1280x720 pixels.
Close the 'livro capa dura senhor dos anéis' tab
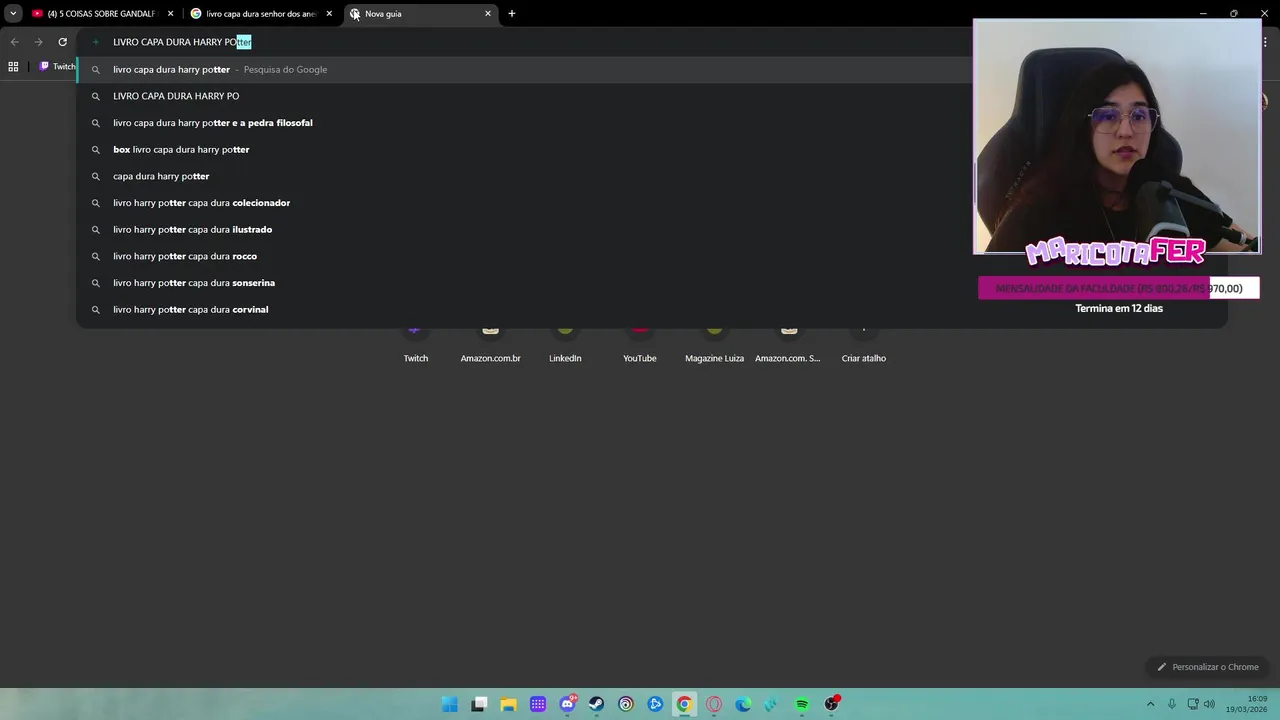click(329, 14)
